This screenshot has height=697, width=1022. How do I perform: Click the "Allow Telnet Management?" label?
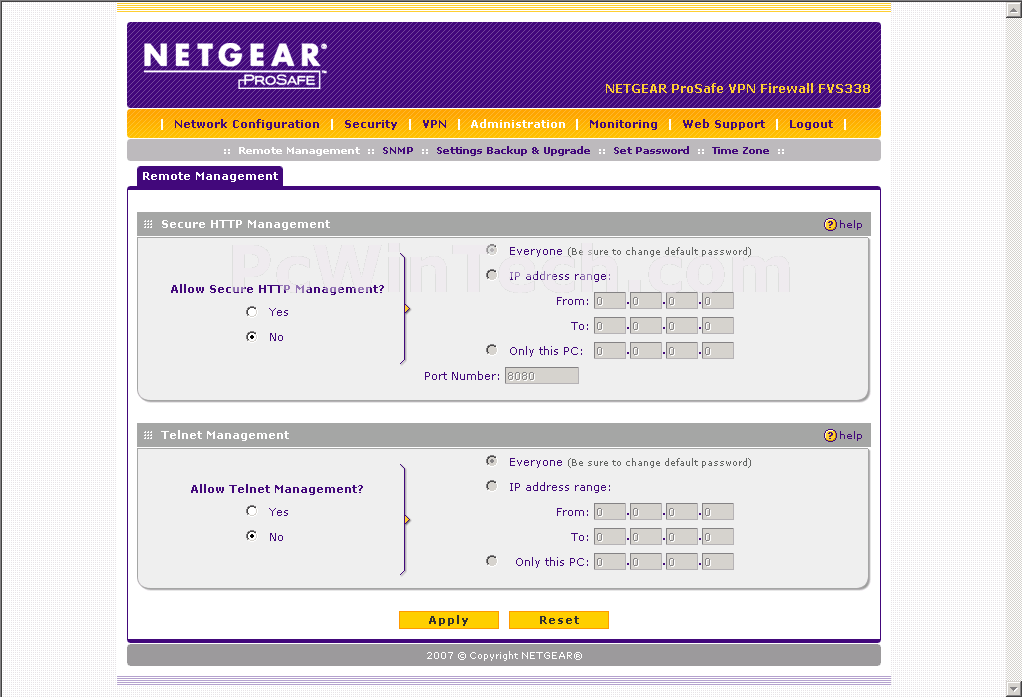point(277,489)
